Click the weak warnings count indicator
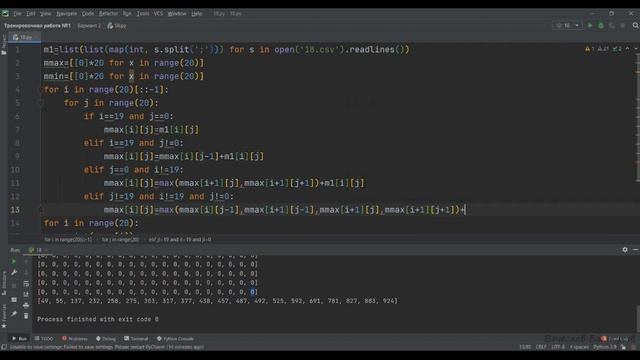The image size is (640, 360). coord(603,49)
